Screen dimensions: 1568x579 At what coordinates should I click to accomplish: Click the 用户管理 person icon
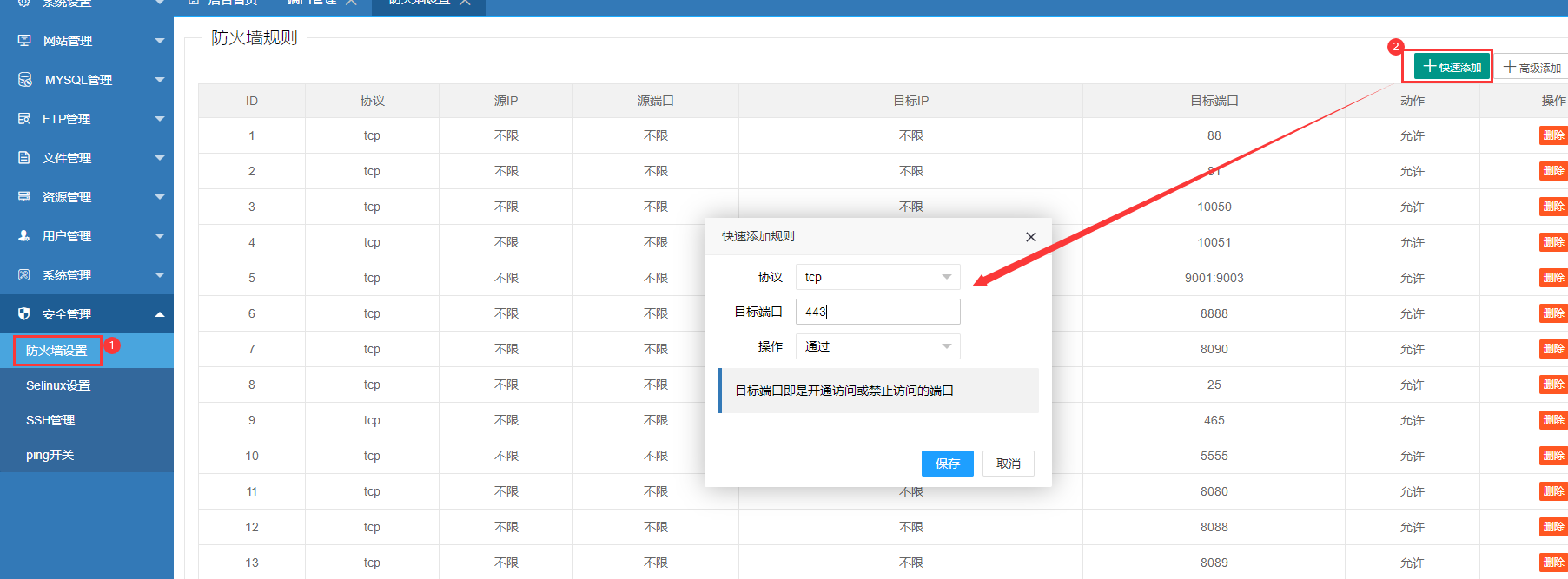click(x=24, y=236)
